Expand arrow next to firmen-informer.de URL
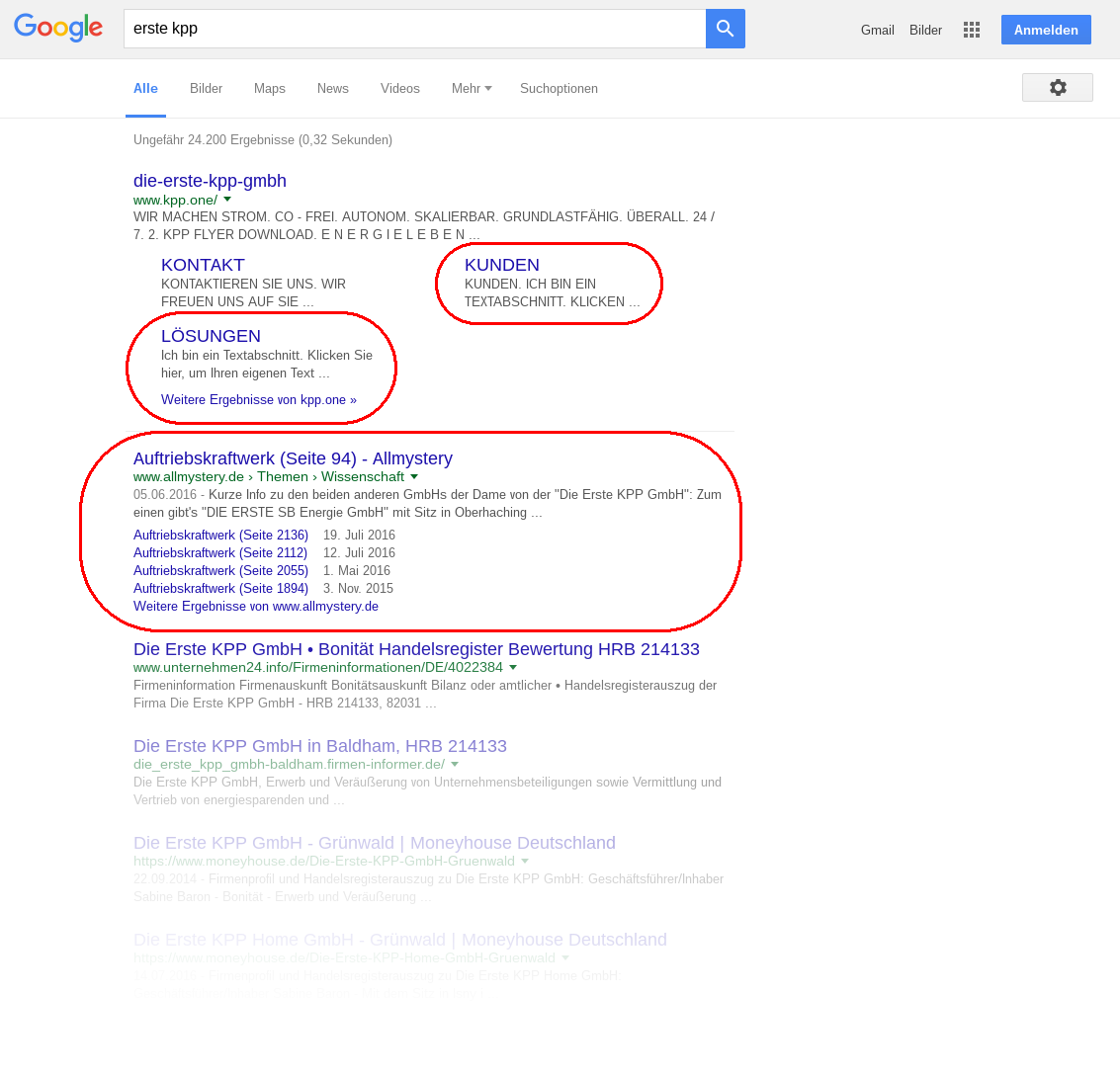 [455, 765]
